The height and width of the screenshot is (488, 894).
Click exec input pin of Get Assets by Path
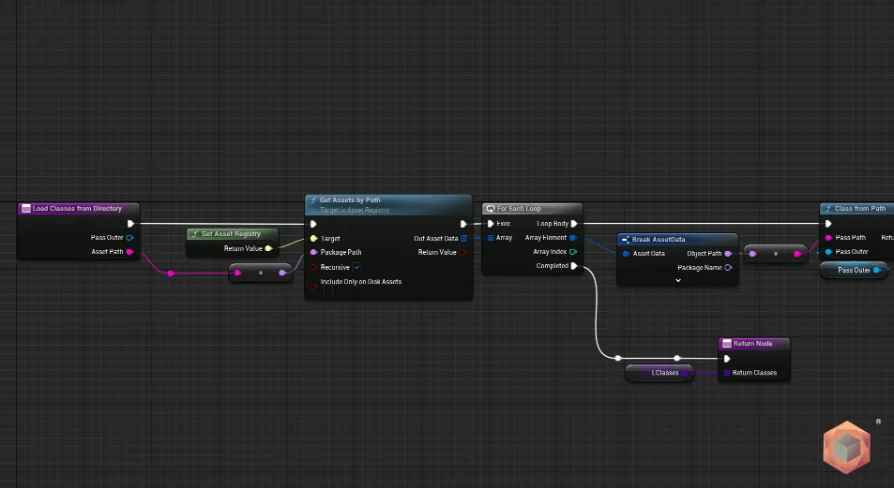point(313,224)
